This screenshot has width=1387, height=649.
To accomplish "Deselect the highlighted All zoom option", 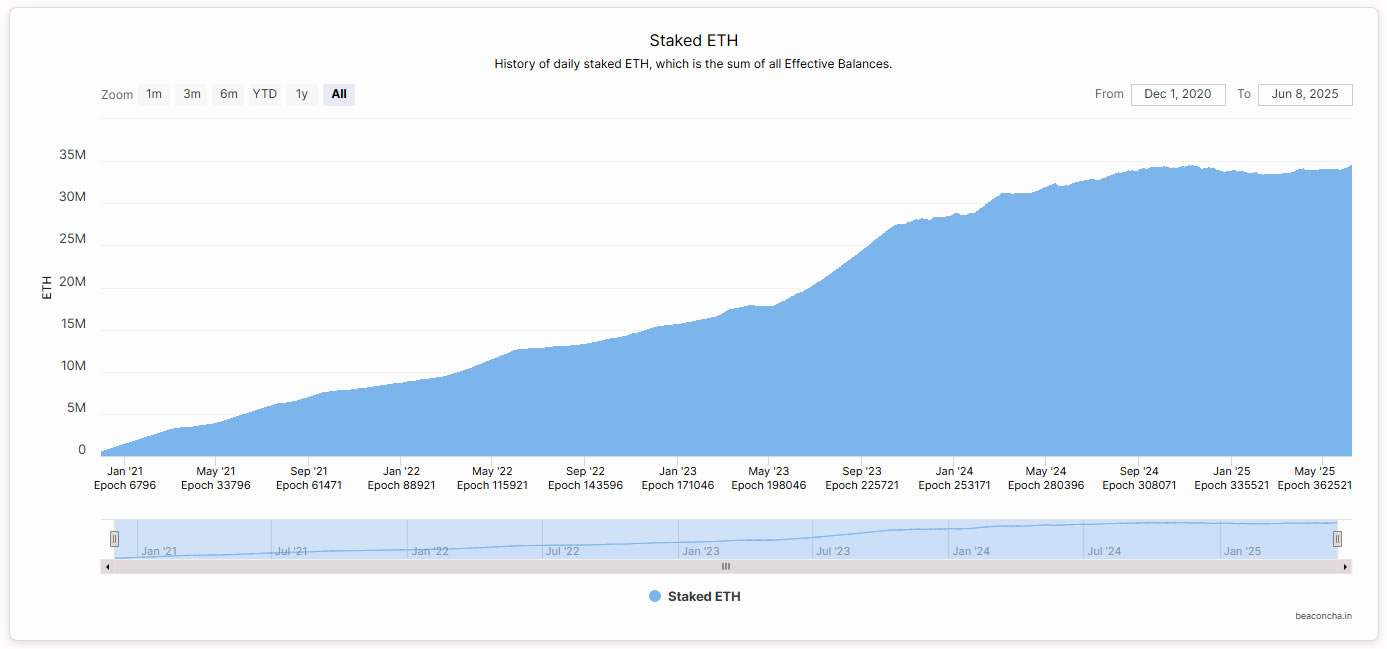I will (x=338, y=93).
